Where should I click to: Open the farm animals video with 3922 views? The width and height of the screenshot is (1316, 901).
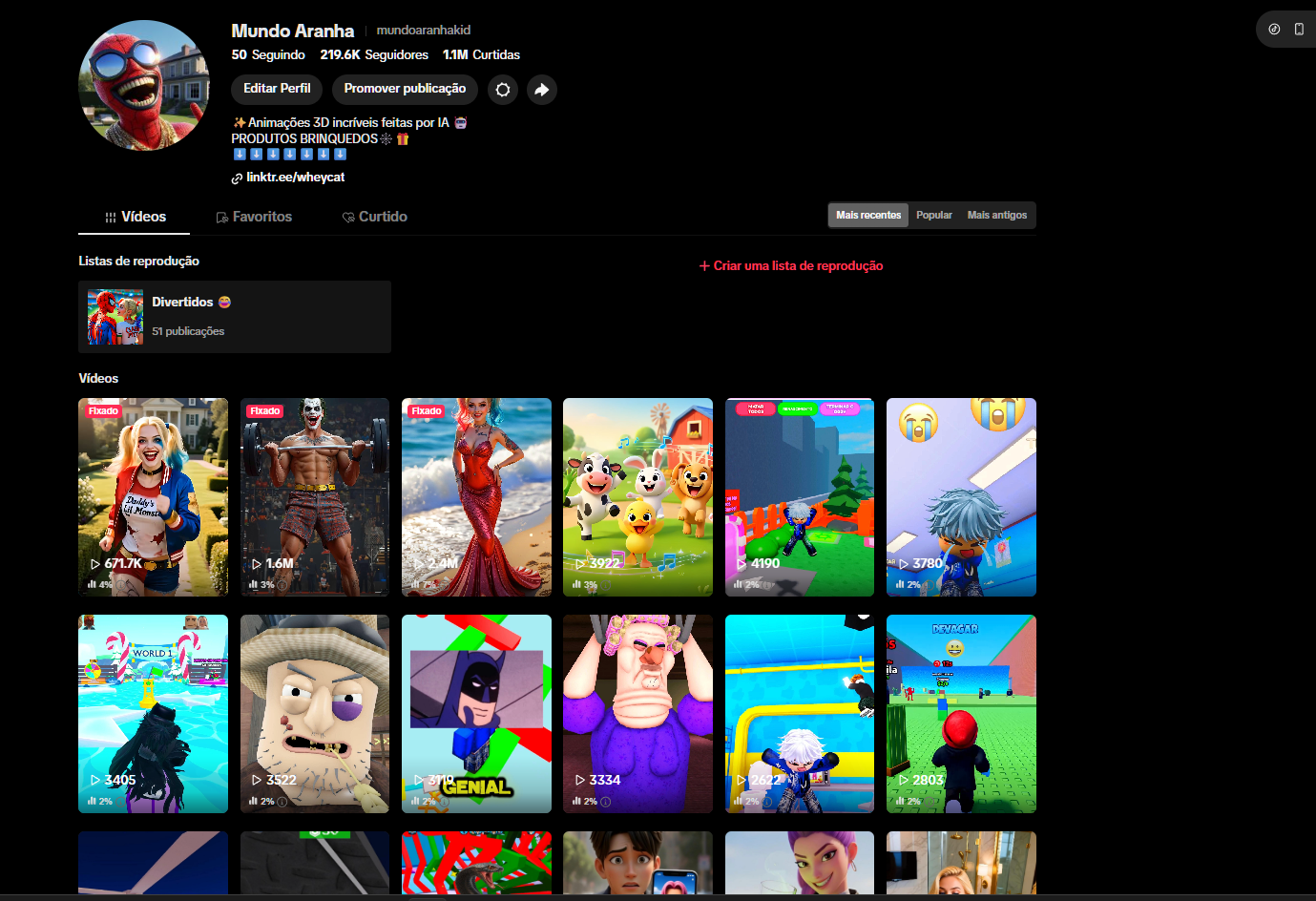[637, 497]
